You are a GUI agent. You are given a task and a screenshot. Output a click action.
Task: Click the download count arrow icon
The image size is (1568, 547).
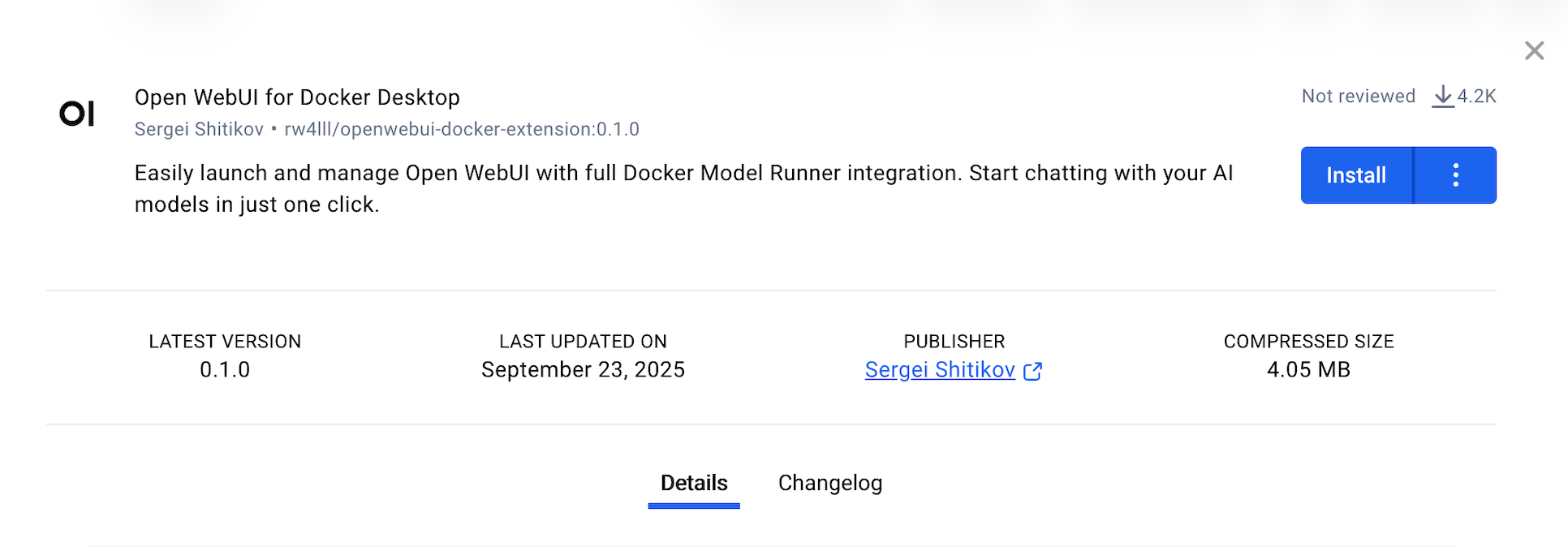[1442, 97]
